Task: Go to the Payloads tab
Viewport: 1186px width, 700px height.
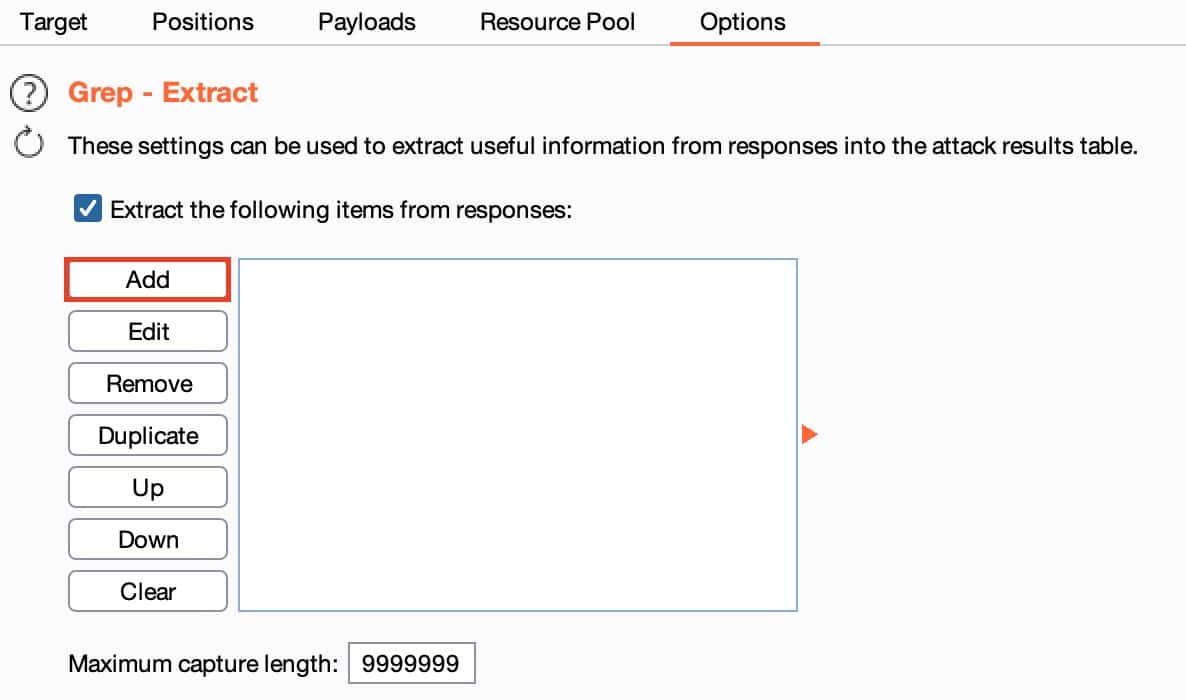Action: pyautogui.click(x=366, y=22)
